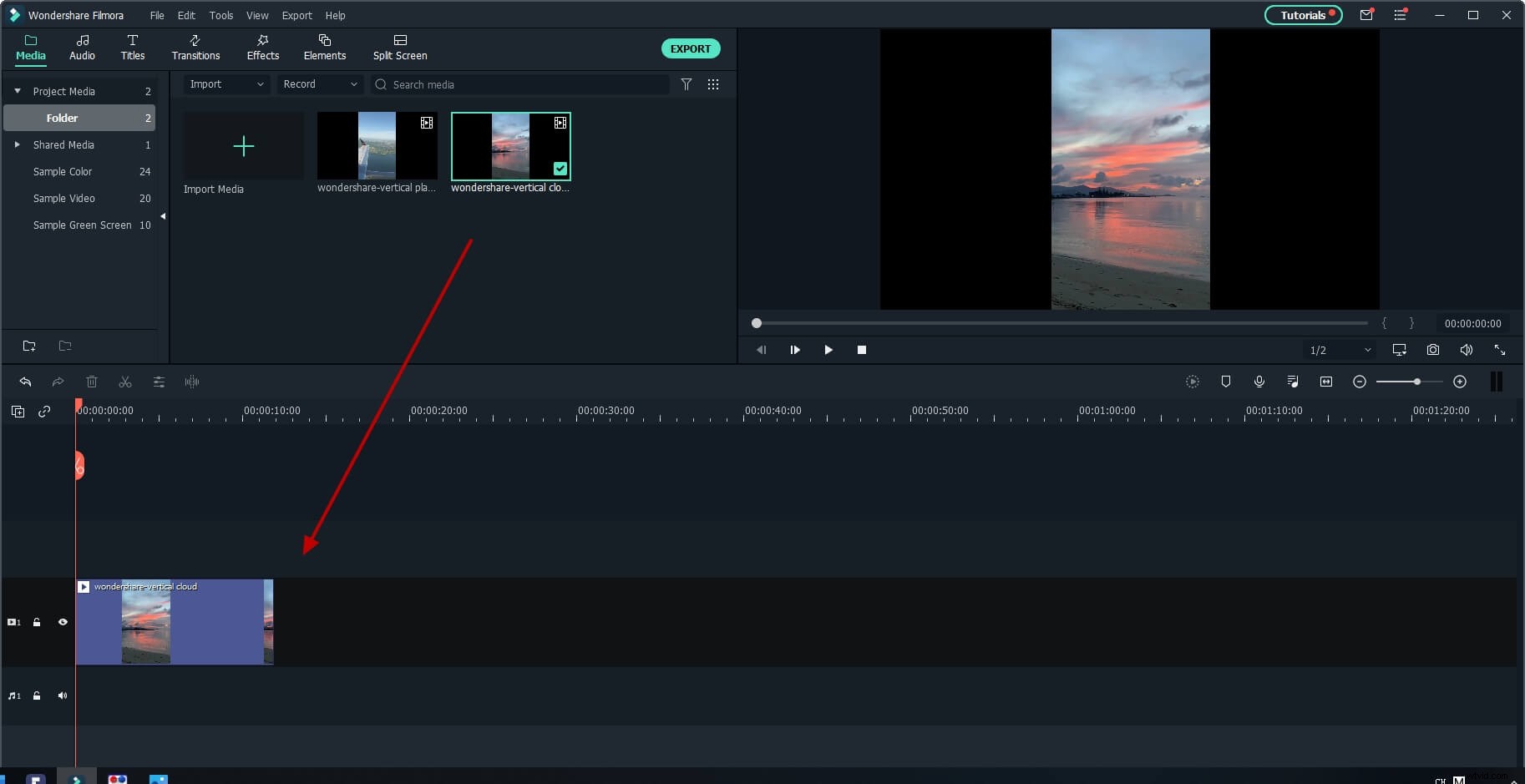Toggle the eye visibility on the video track
This screenshot has width=1525, height=784.
[x=63, y=622]
